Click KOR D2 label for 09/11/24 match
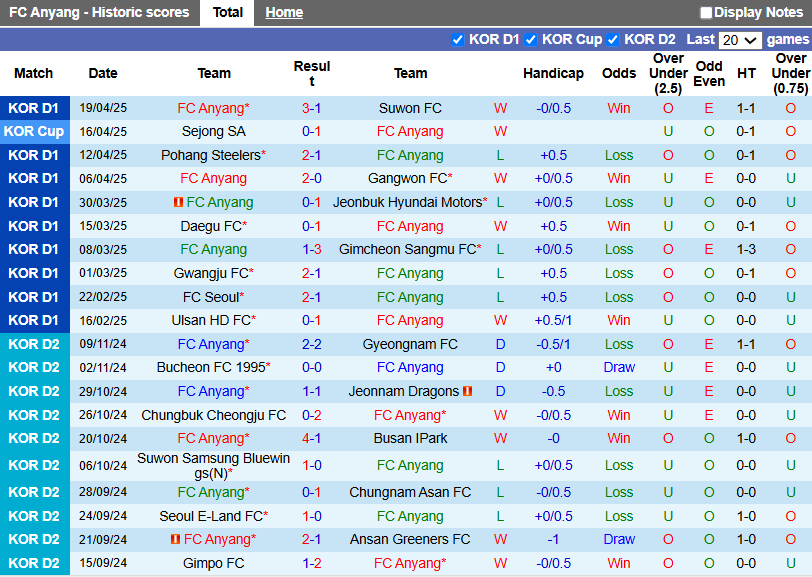Image resolution: width=812 pixels, height=577 pixels. [x=34, y=344]
